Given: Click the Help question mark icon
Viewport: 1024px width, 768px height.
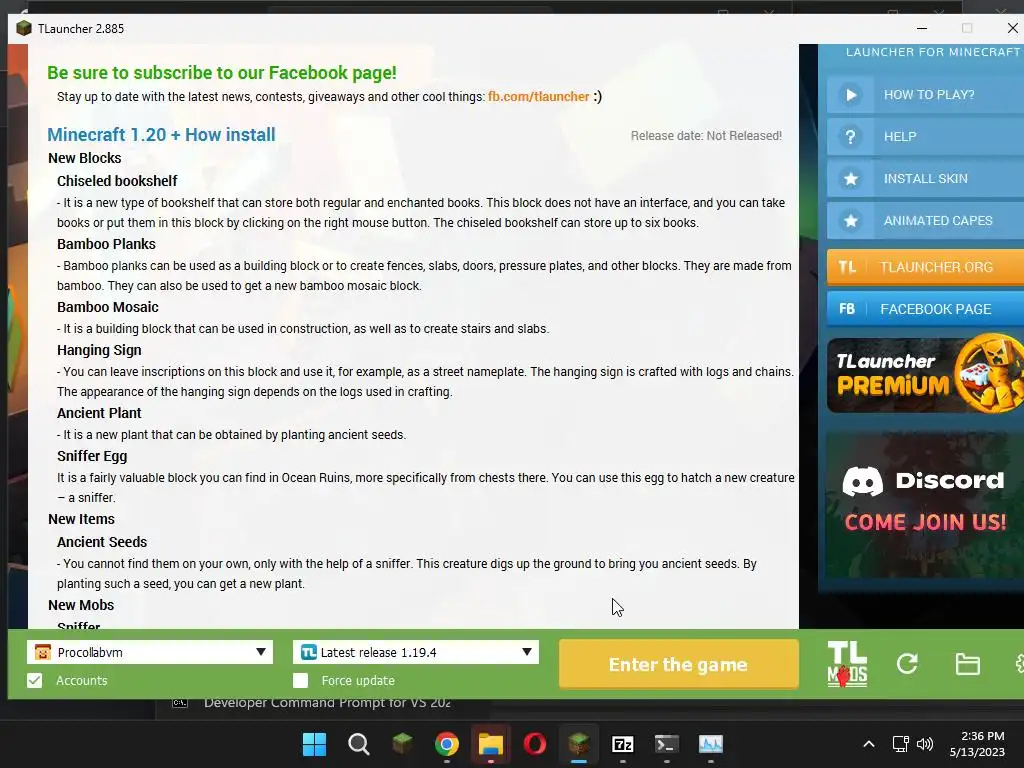Looking at the screenshot, I should [850, 136].
